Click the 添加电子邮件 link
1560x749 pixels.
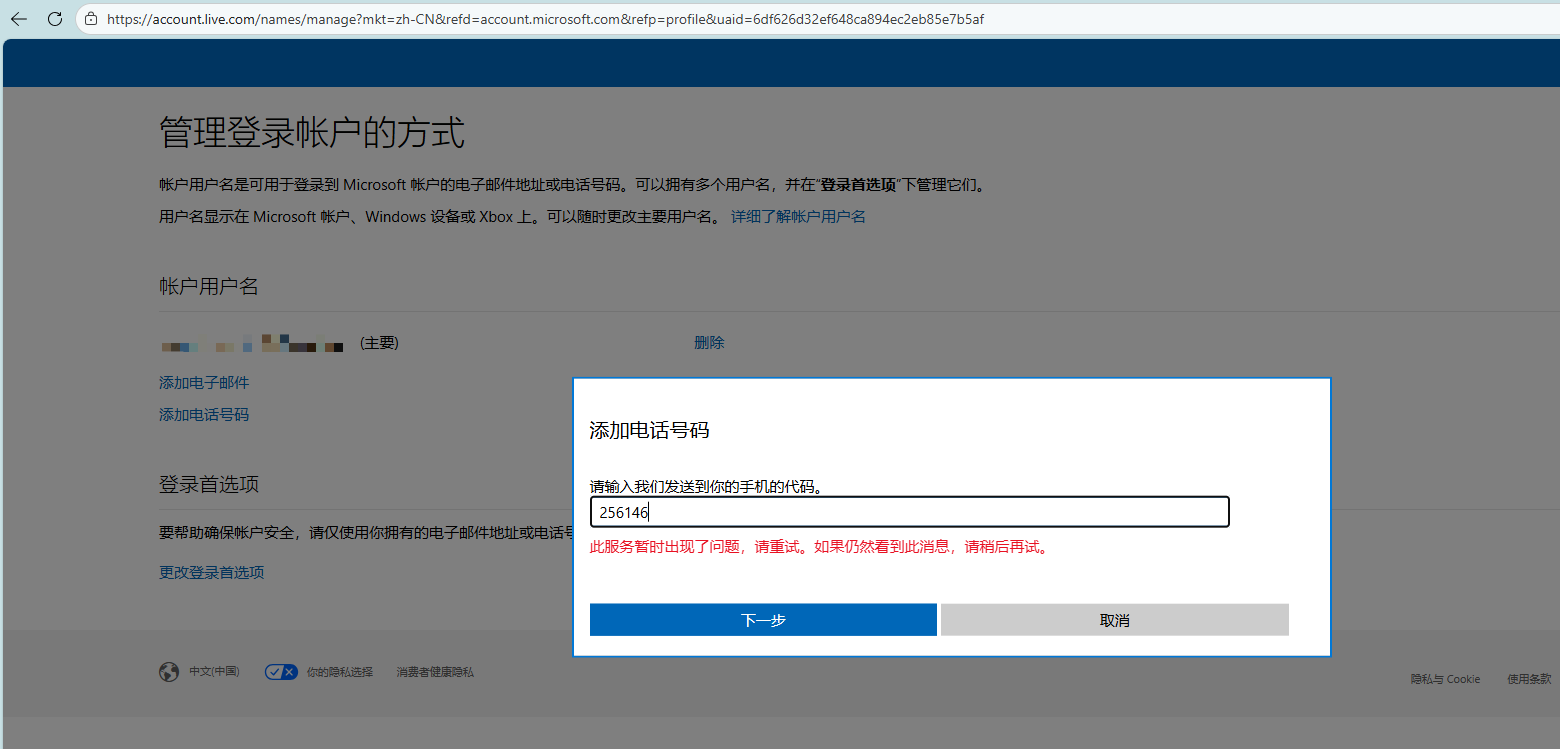tap(204, 382)
